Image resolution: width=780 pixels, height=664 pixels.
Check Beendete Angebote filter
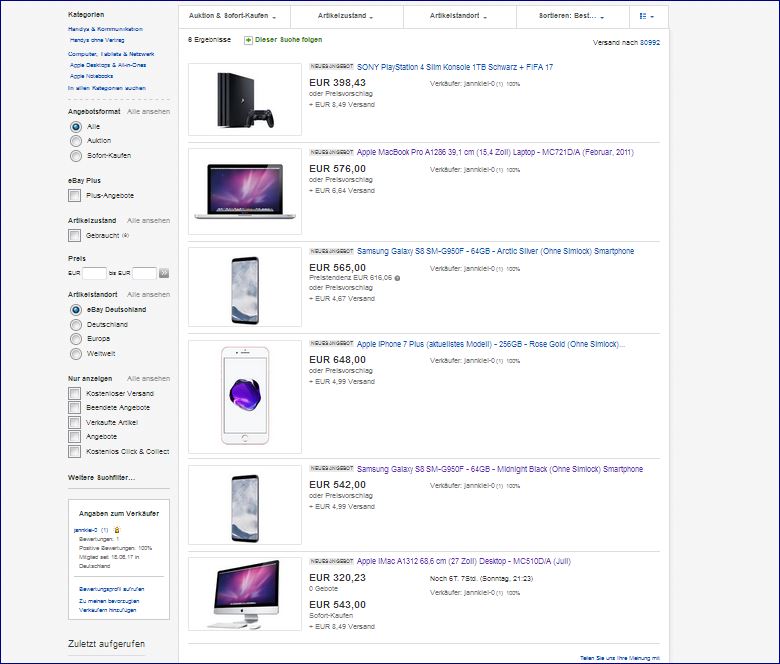75,408
